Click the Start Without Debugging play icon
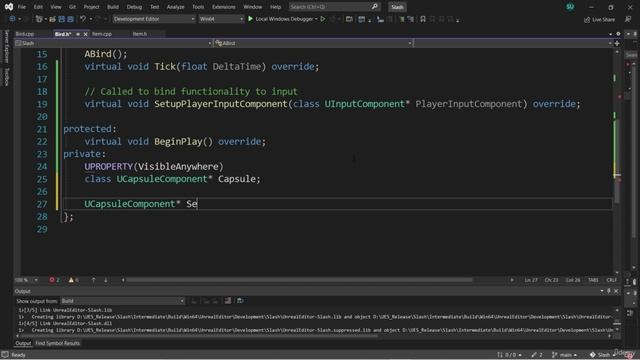The height and width of the screenshot is (360, 640). click(323, 19)
